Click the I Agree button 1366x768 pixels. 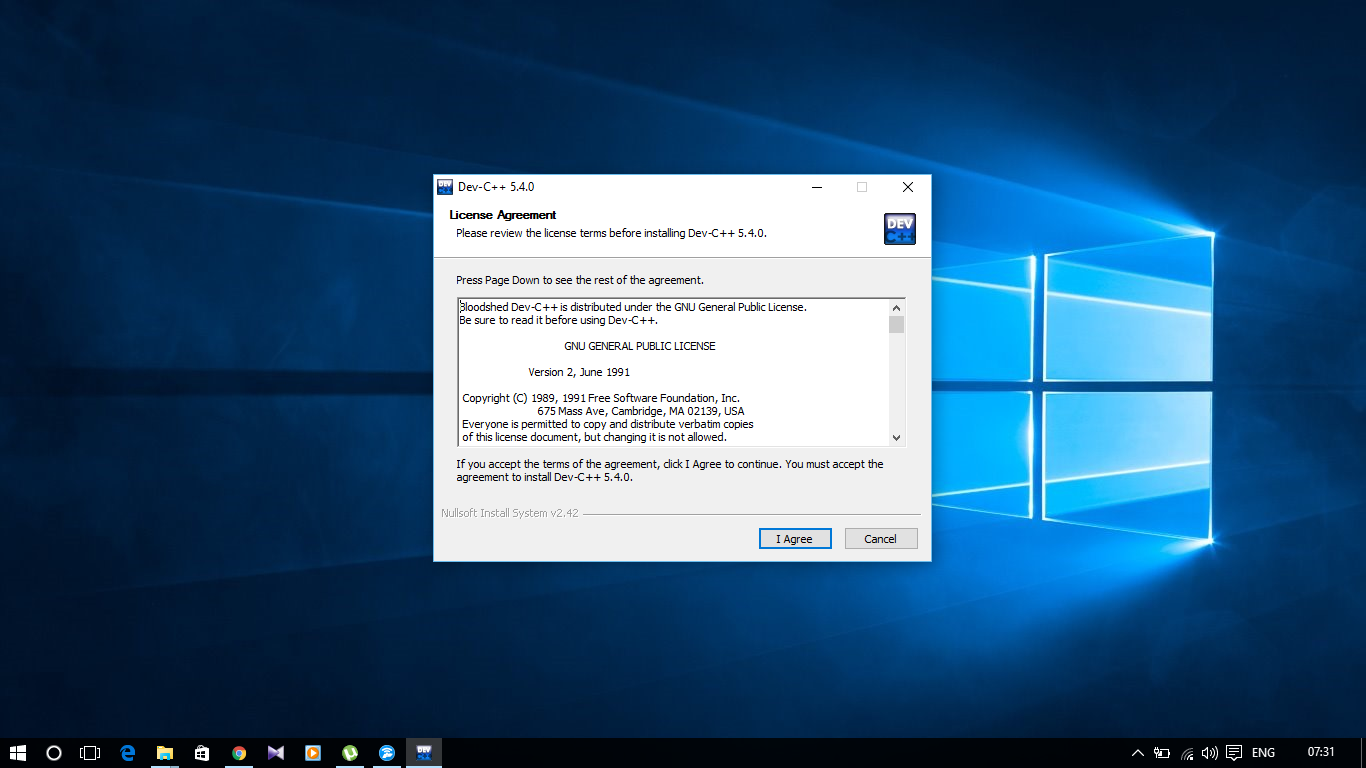pos(795,538)
